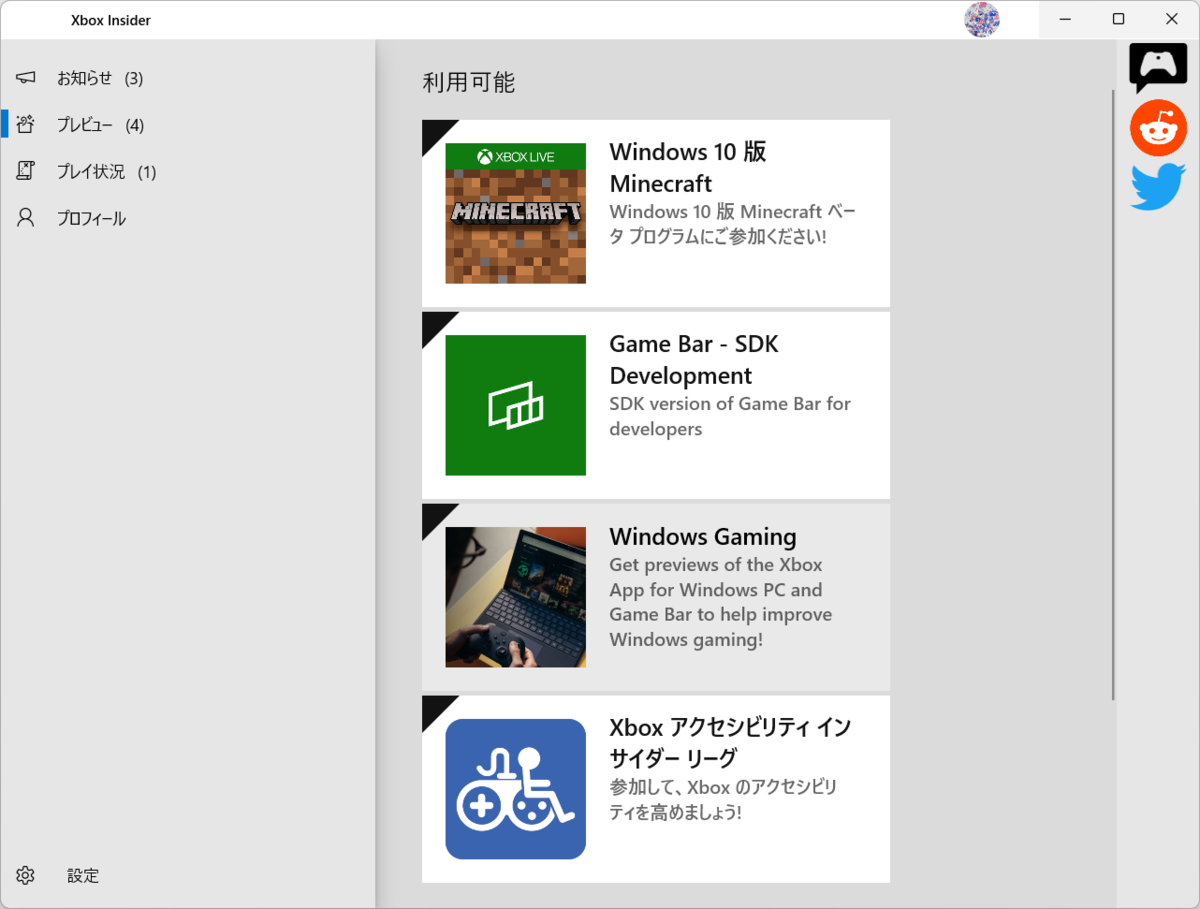Image resolution: width=1200 pixels, height=909 pixels.
Task: Open the Xbox feedback controller icon
Action: pyautogui.click(x=1158, y=68)
